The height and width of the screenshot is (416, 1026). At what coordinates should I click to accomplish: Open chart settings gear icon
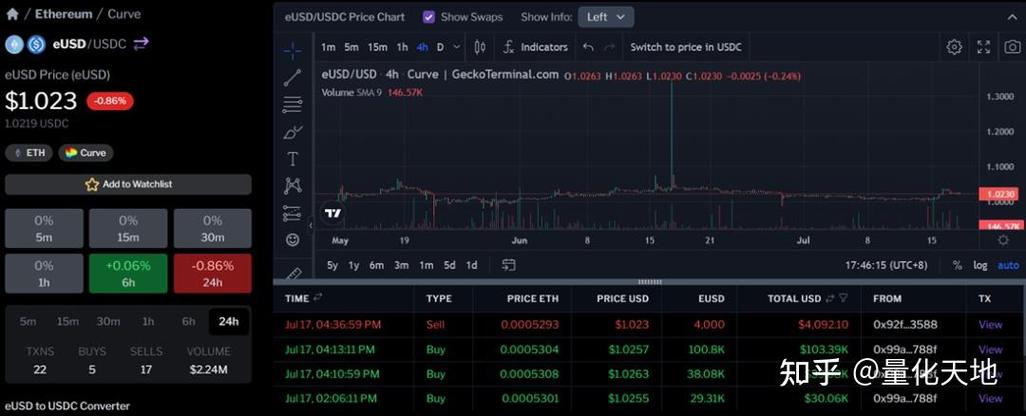(x=954, y=47)
